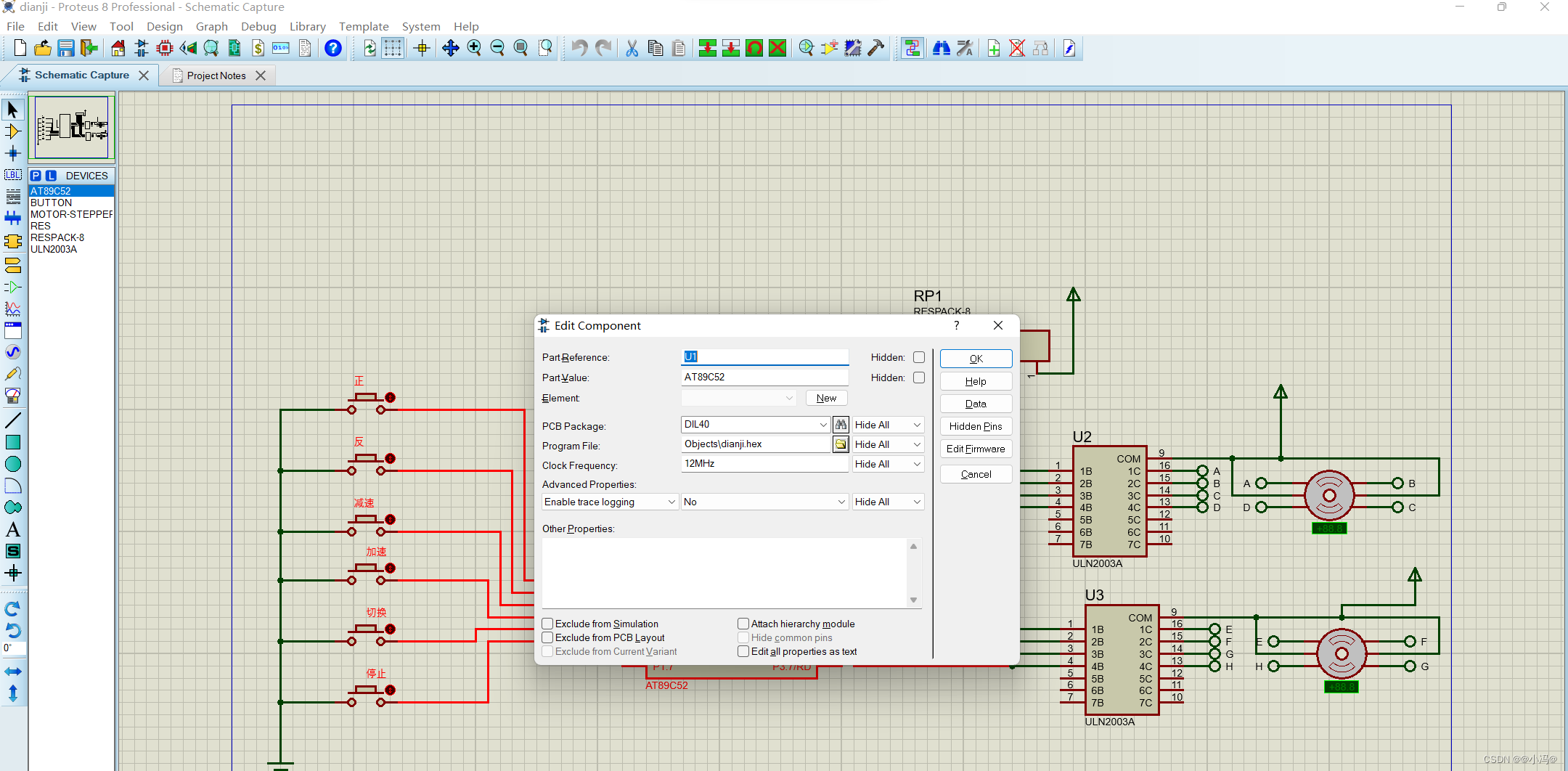
Task: Select RESPACK-8 in devices list
Action: click(x=71, y=237)
